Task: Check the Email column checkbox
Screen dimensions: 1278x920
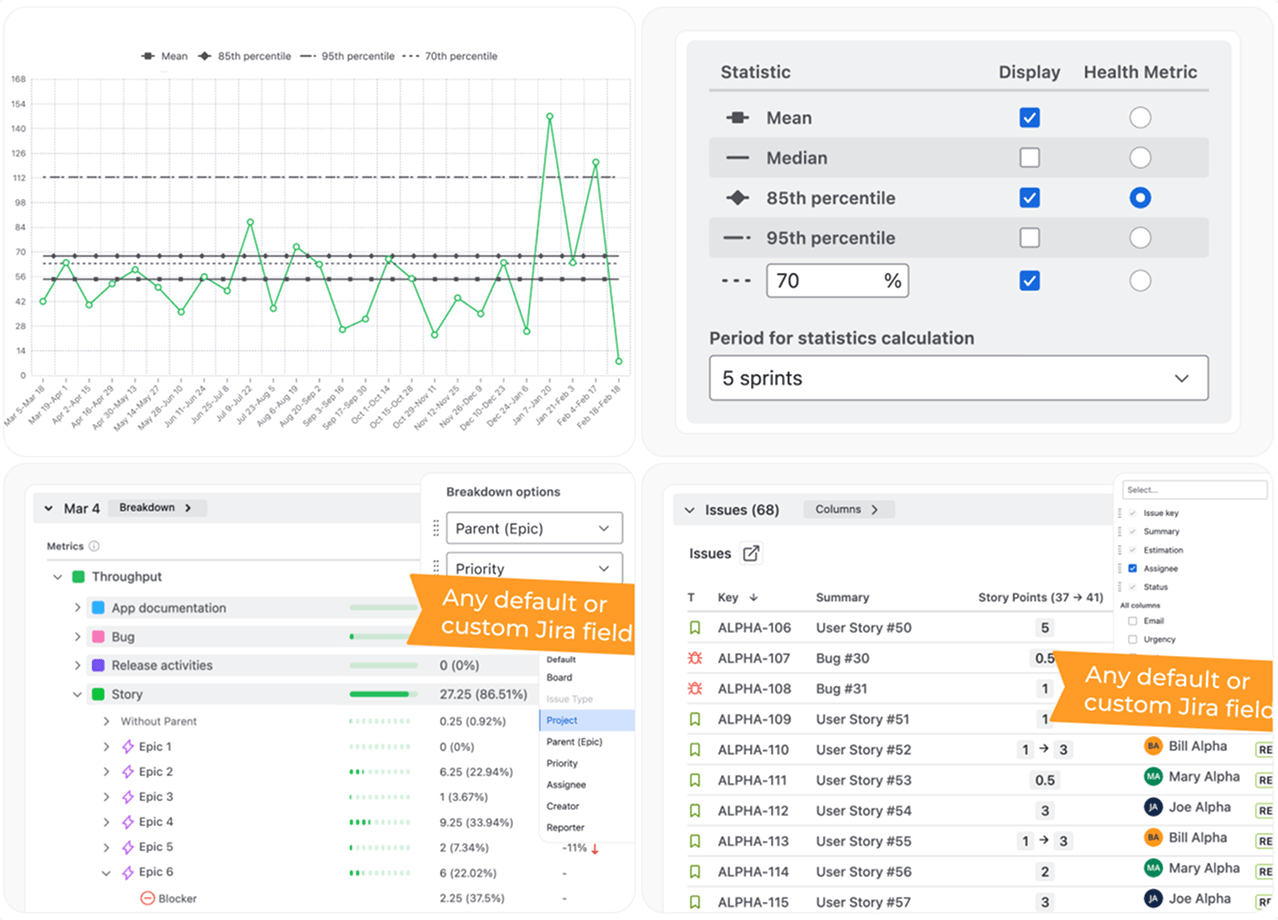Action: coord(1132,621)
